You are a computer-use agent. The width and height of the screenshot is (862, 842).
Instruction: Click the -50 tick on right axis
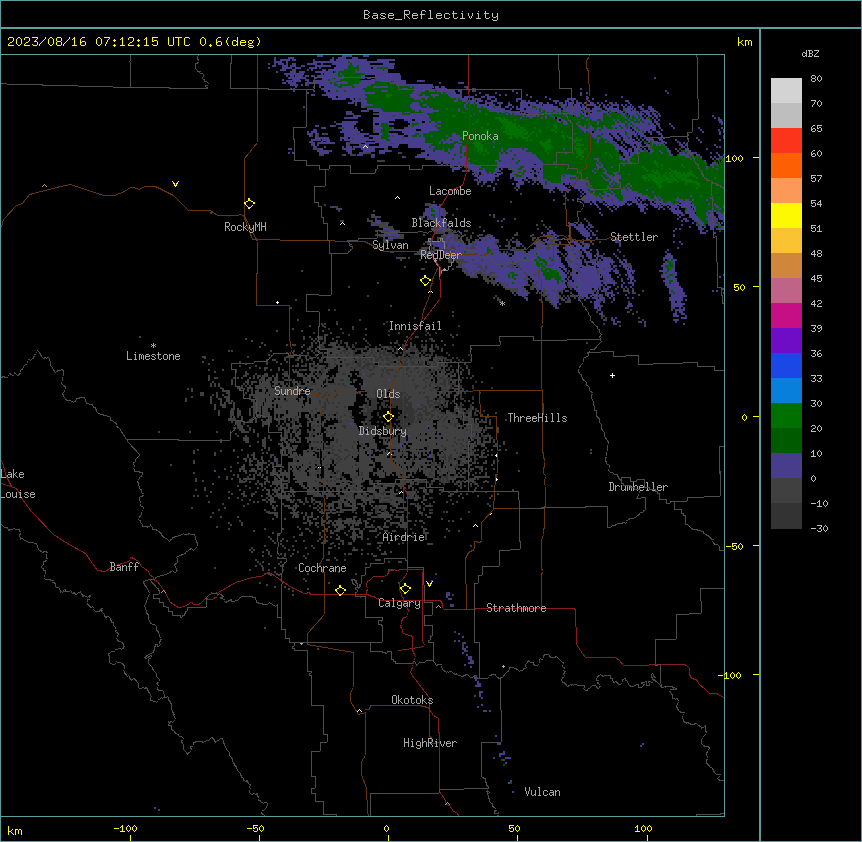[x=734, y=546]
